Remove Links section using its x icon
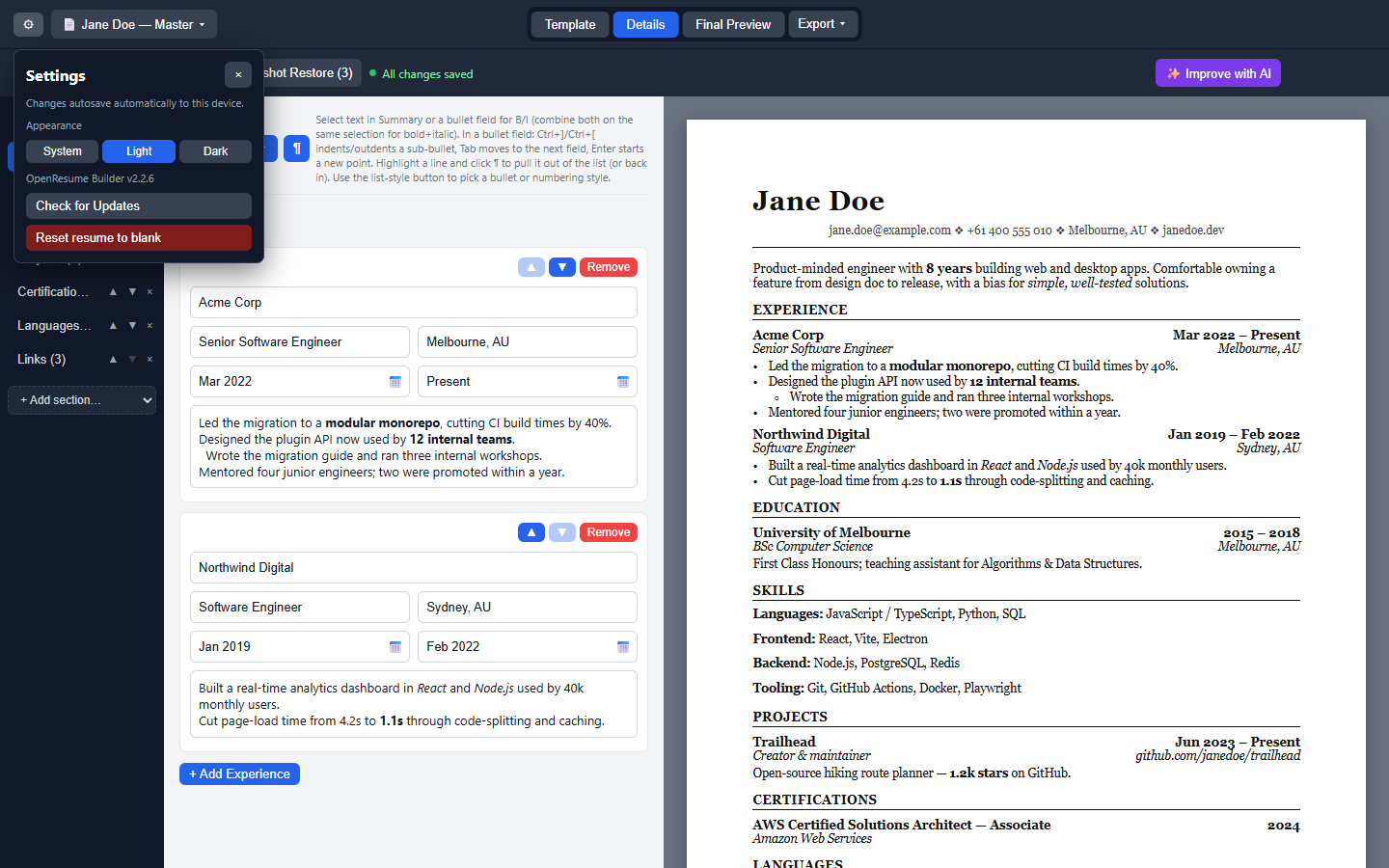Image resolution: width=1389 pixels, height=868 pixels. [150, 359]
